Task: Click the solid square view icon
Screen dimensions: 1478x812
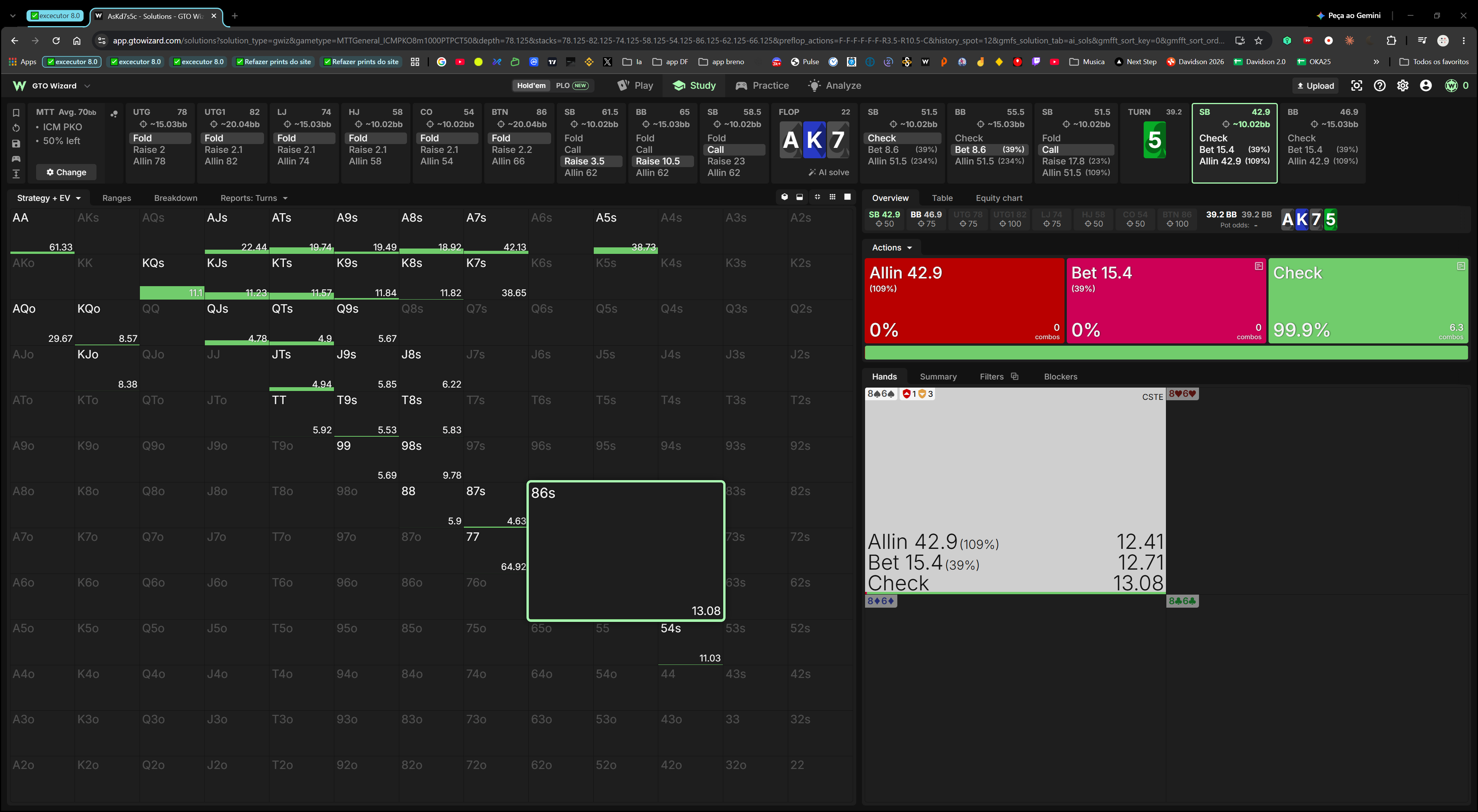Action: tap(847, 197)
